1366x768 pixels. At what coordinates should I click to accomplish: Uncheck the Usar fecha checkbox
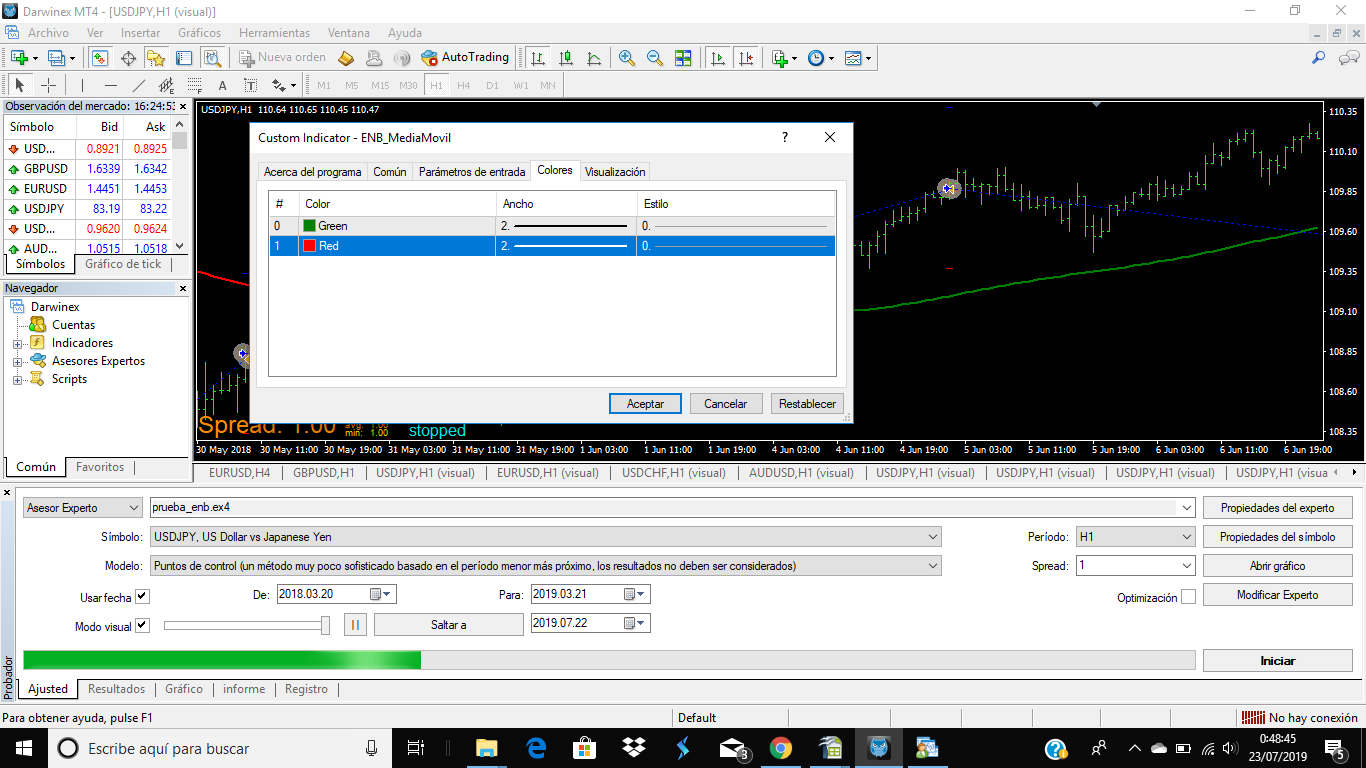coord(142,597)
